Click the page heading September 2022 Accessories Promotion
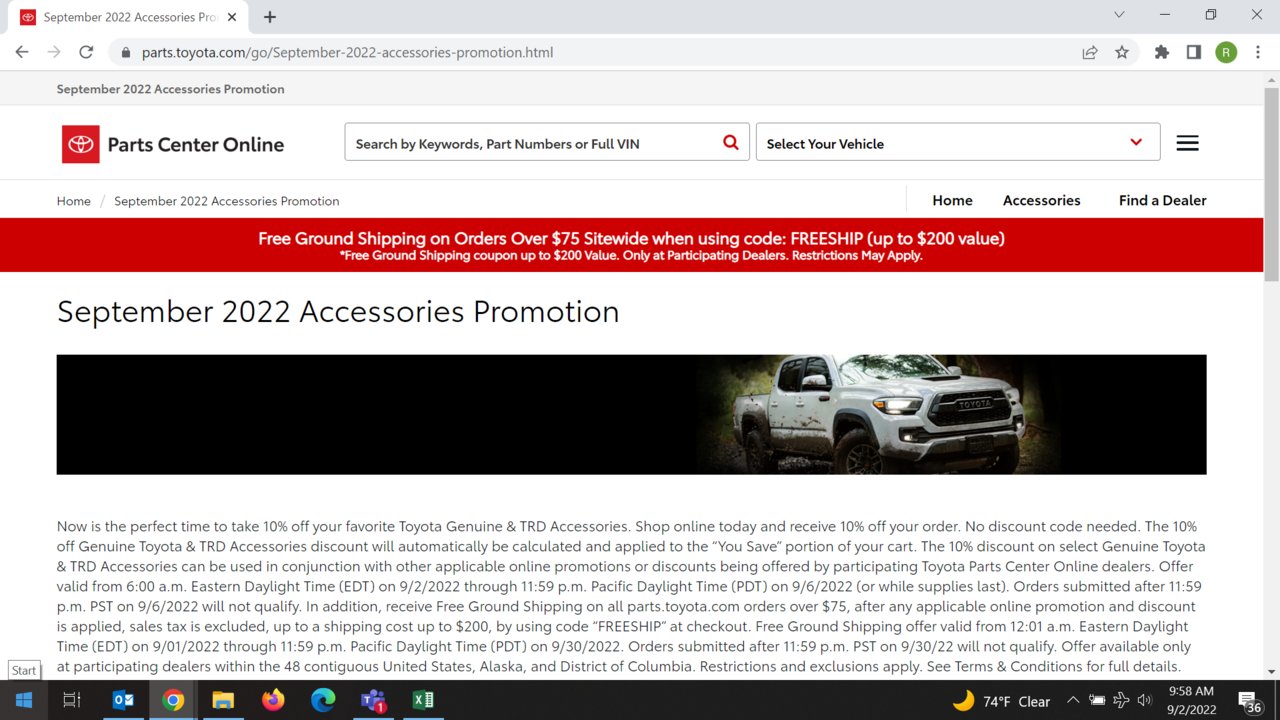Image resolution: width=1280 pixels, height=720 pixels. pyautogui.click(x=338, y=311)
